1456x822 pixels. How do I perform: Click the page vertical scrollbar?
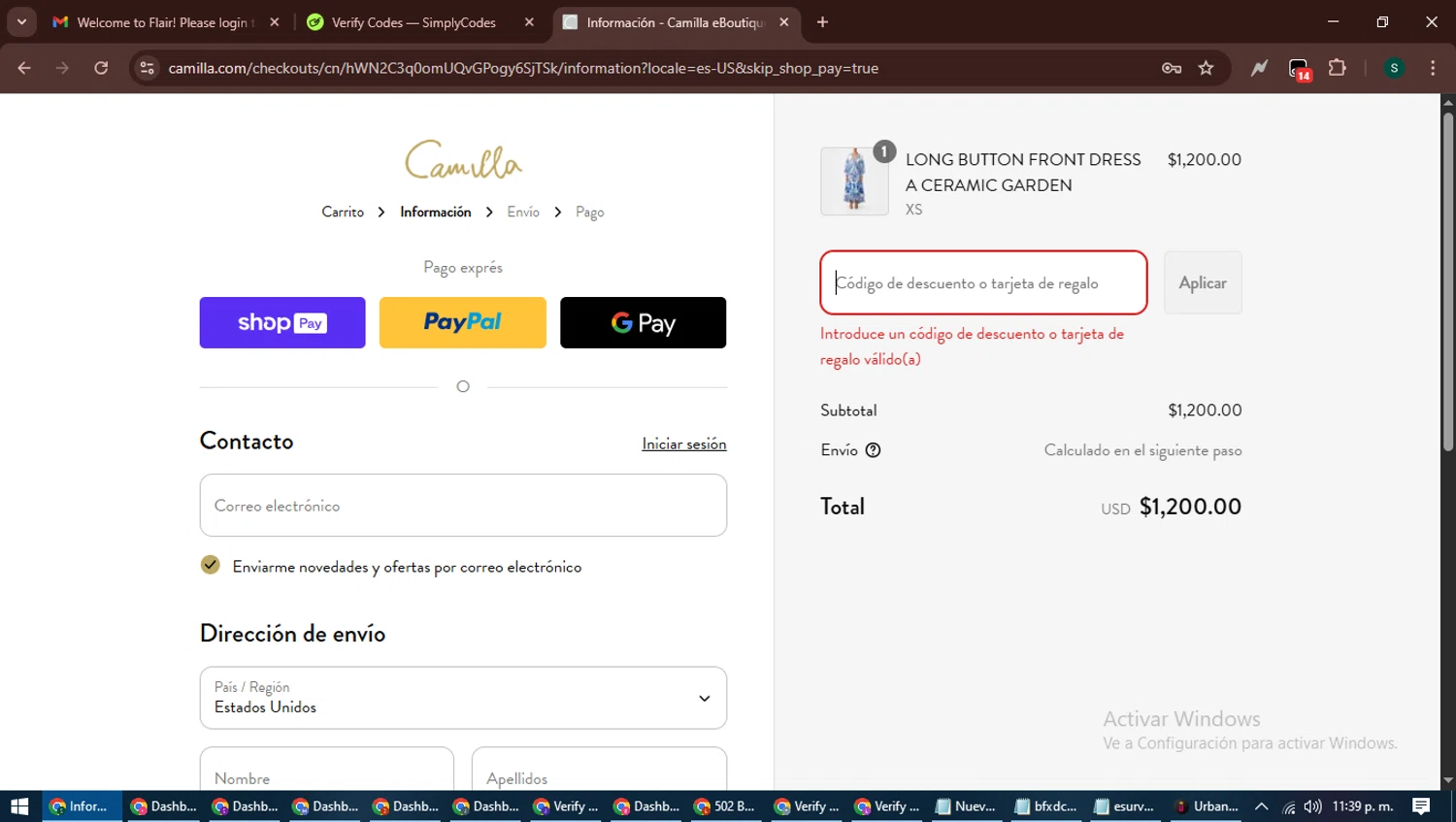click(x=1447, y=281)
